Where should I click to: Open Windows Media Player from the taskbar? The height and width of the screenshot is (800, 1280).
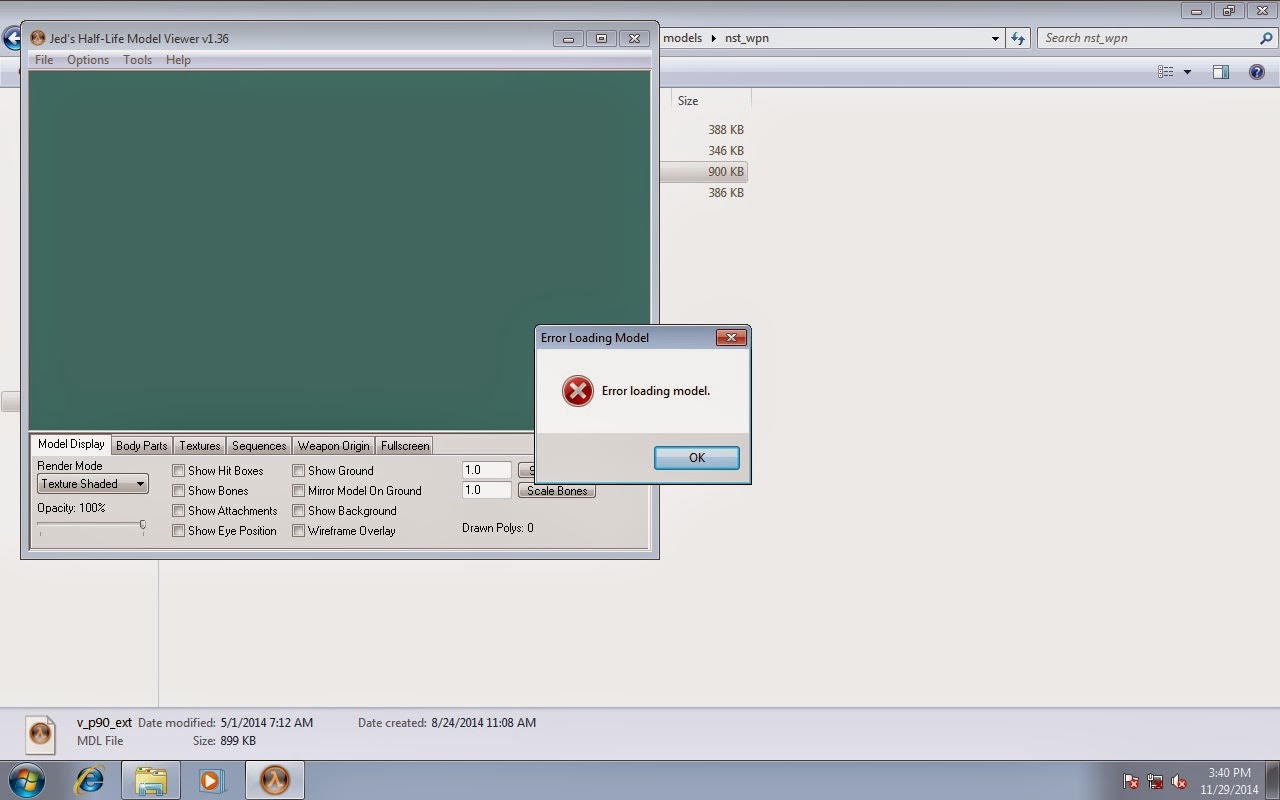tap(211, 780)
